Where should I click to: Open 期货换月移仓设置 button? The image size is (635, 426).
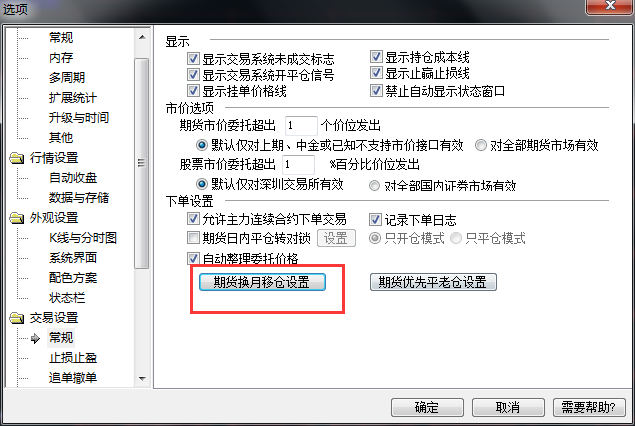262,282
